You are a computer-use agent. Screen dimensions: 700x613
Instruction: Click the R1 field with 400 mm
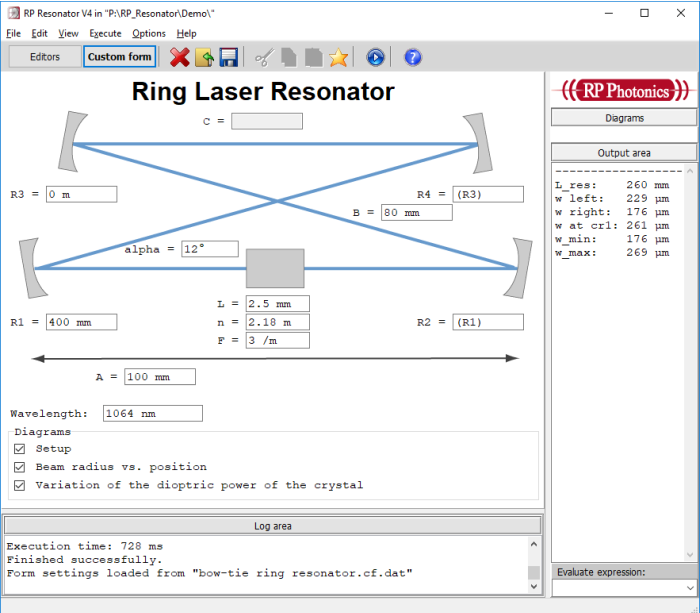point(82,322)
